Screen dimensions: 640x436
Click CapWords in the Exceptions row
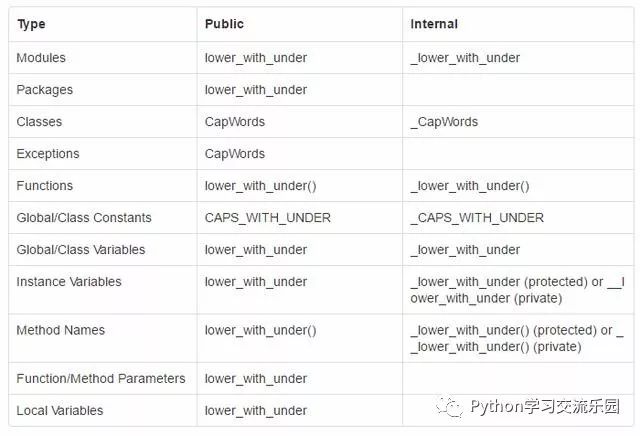click(x=235, y=154)
